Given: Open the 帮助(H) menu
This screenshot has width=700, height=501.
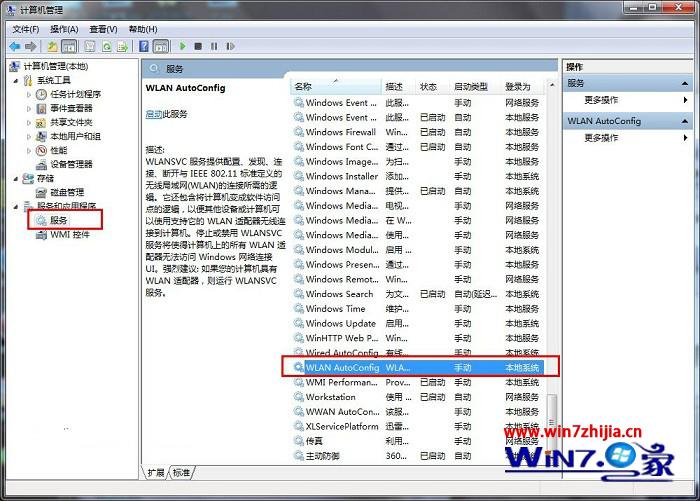Looking at the screenshot, I should 143,29.
